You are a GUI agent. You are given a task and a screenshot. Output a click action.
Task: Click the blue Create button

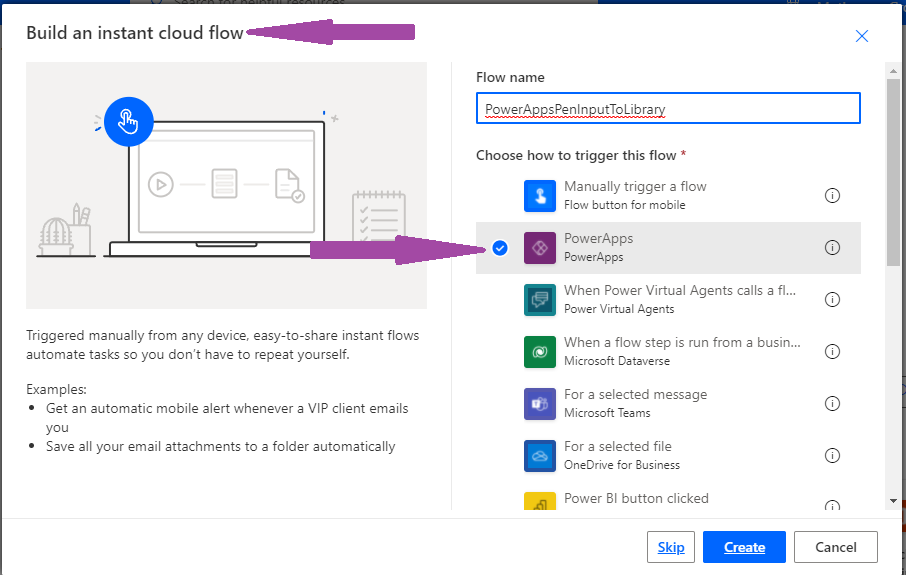(744, 547)
